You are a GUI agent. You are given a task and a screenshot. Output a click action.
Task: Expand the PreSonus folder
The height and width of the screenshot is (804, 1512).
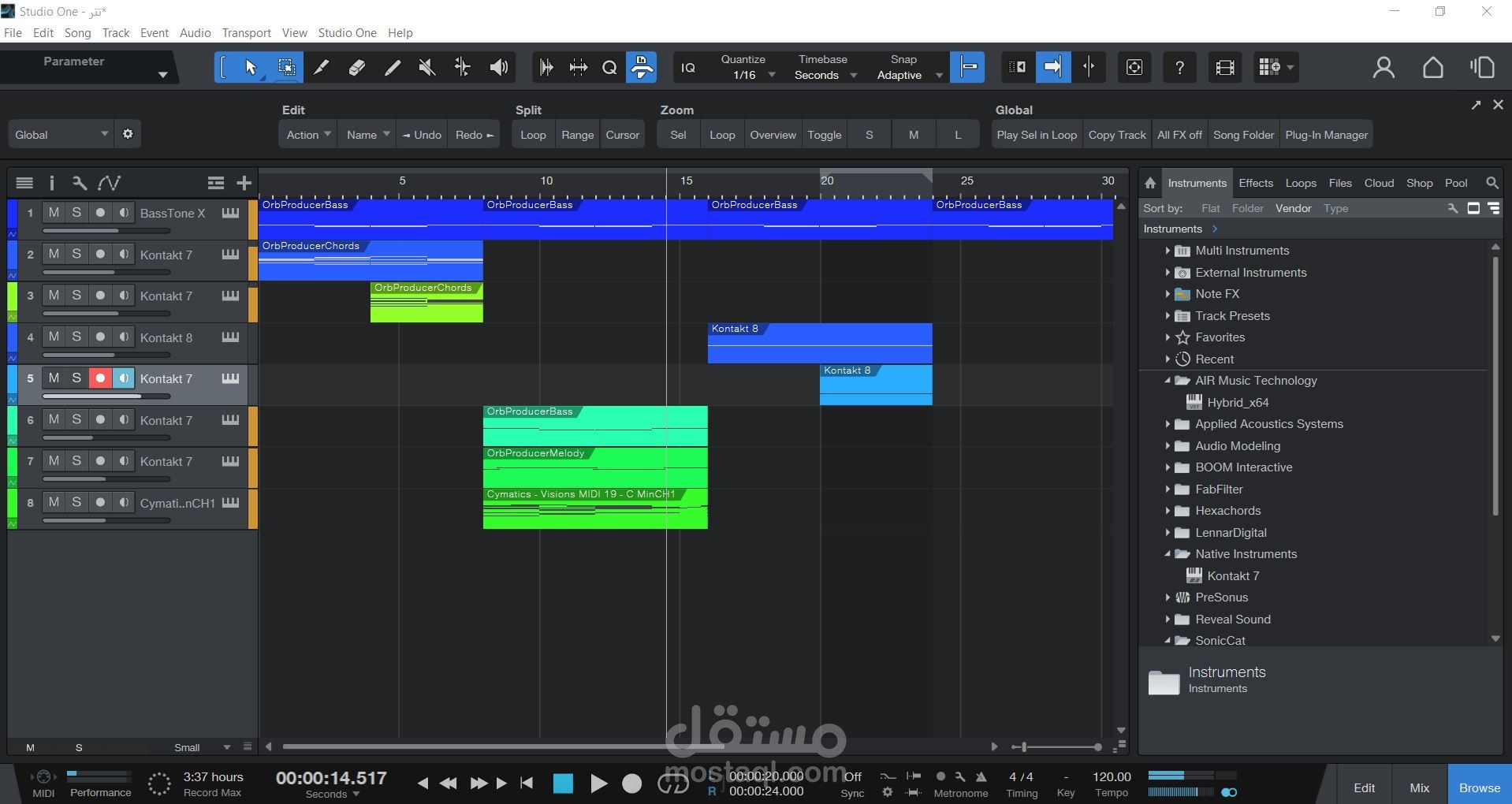click(x=1168, y=597)
